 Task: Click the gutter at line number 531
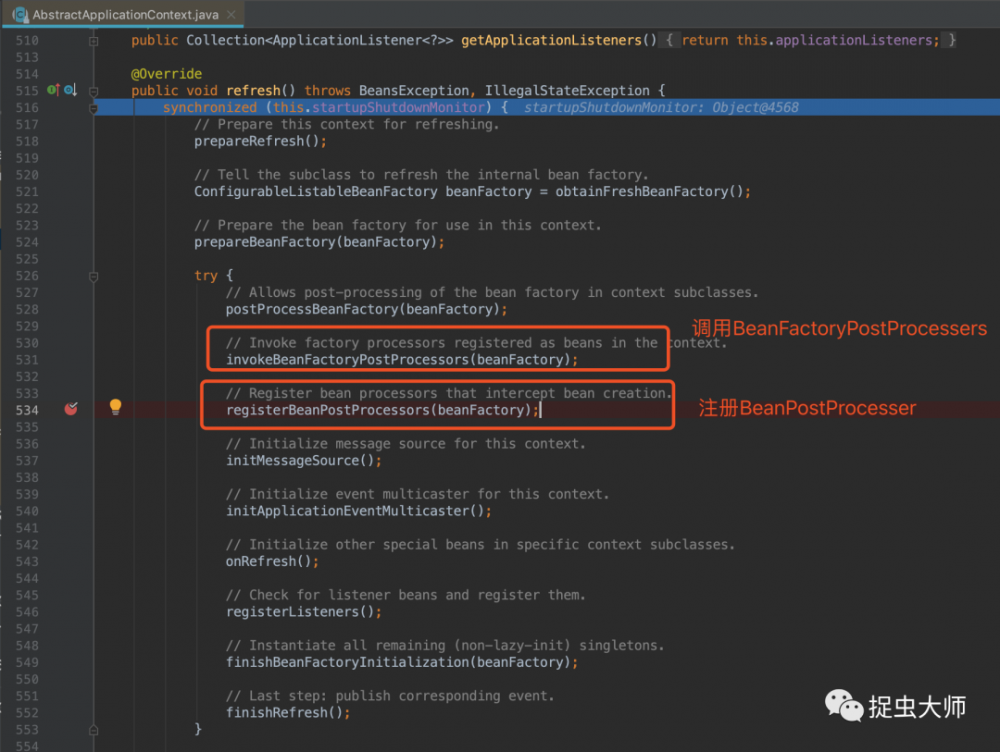click(x=27, y=360)
